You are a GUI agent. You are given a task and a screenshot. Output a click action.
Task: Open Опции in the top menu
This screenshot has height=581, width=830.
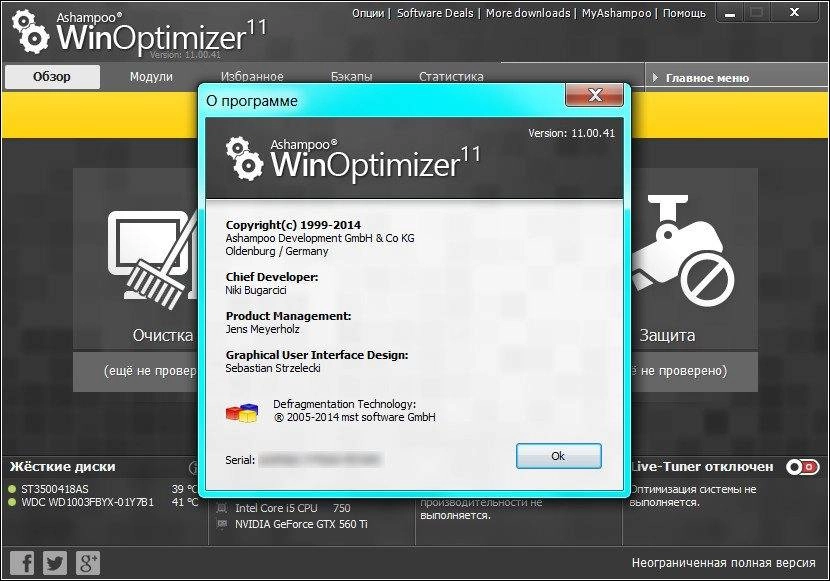click(368, 13)
